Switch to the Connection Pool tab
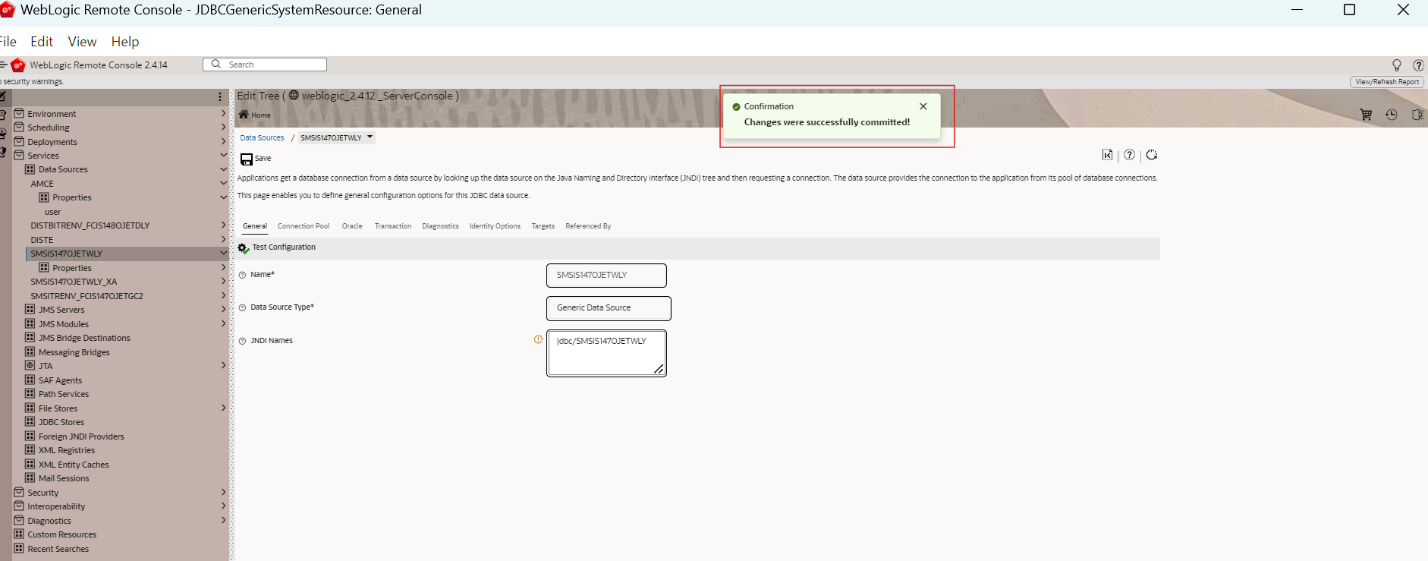Viewport: 1428px width, 561px height. (303, 226)
